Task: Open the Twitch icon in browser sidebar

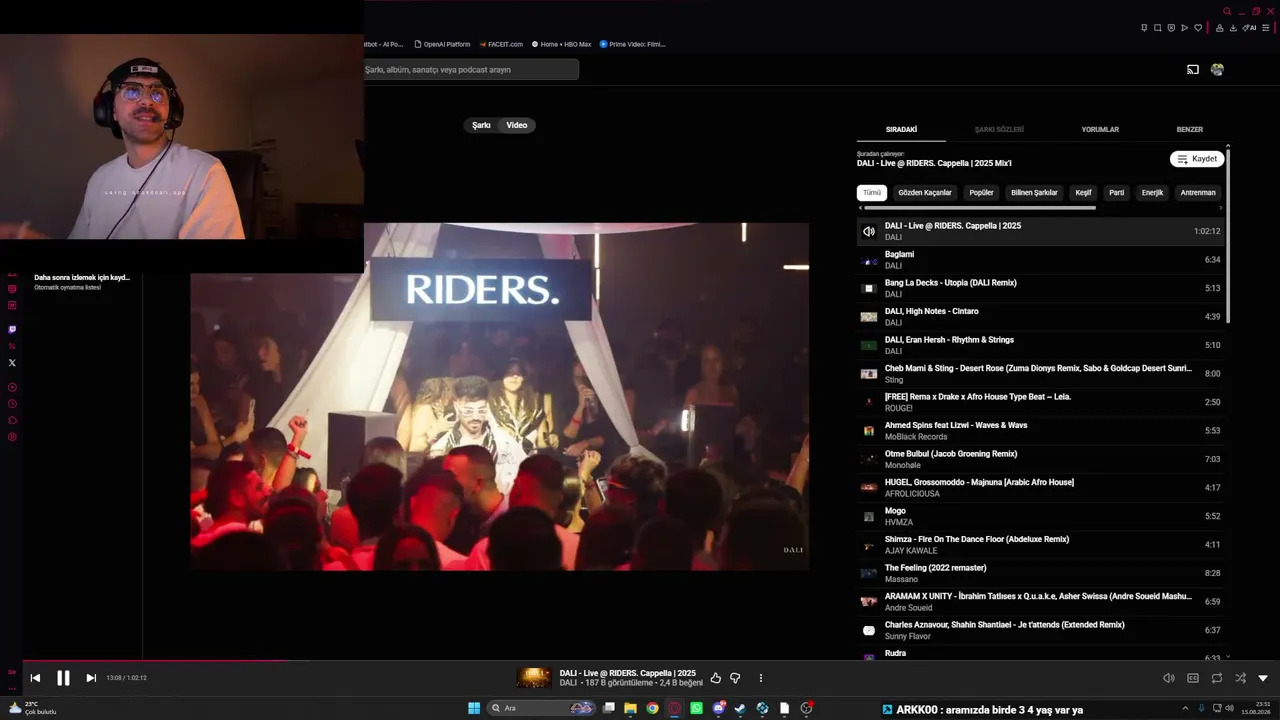Action: click(x=12, y=329)
